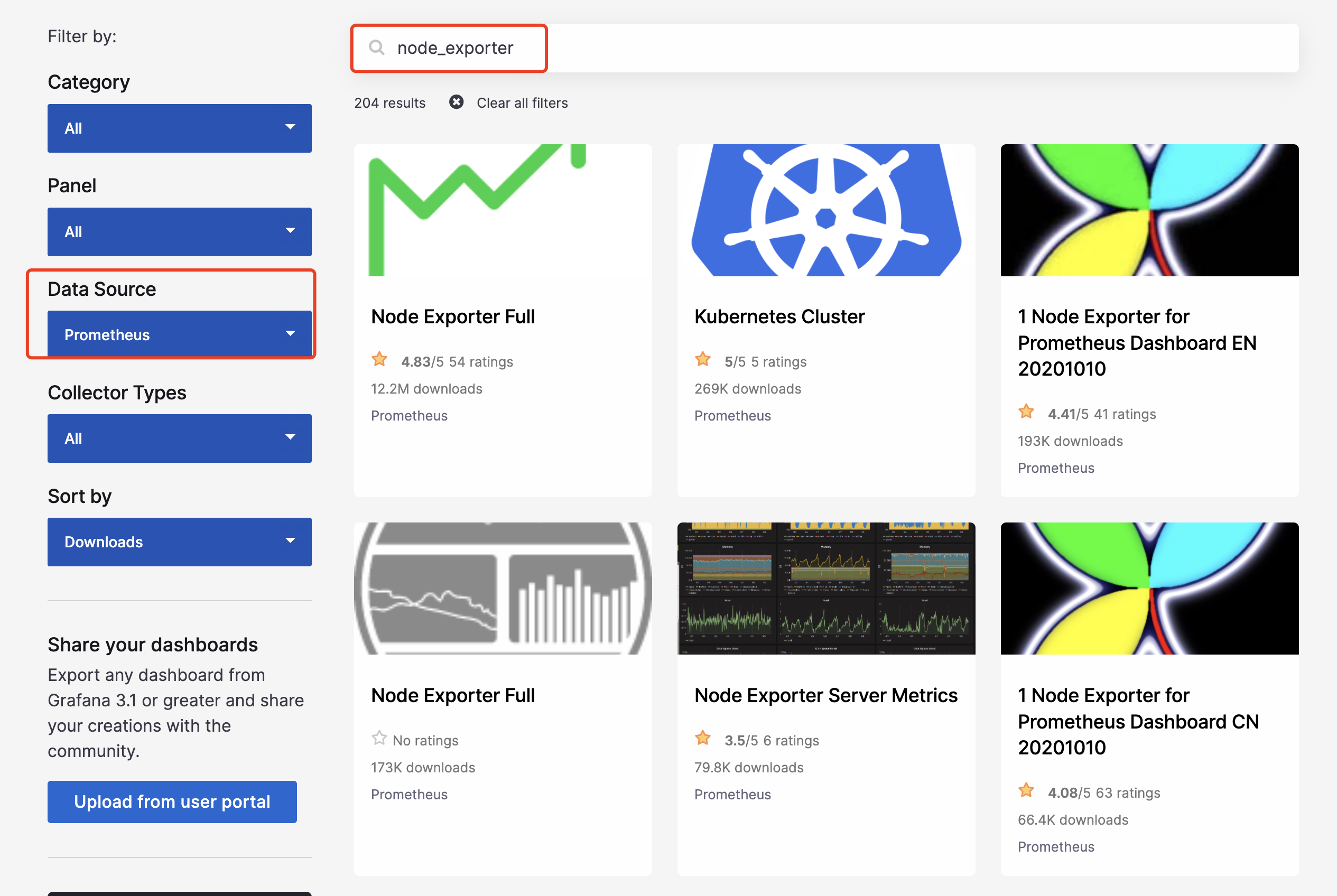Click the 12.2M downloads text

coord(426,389)
